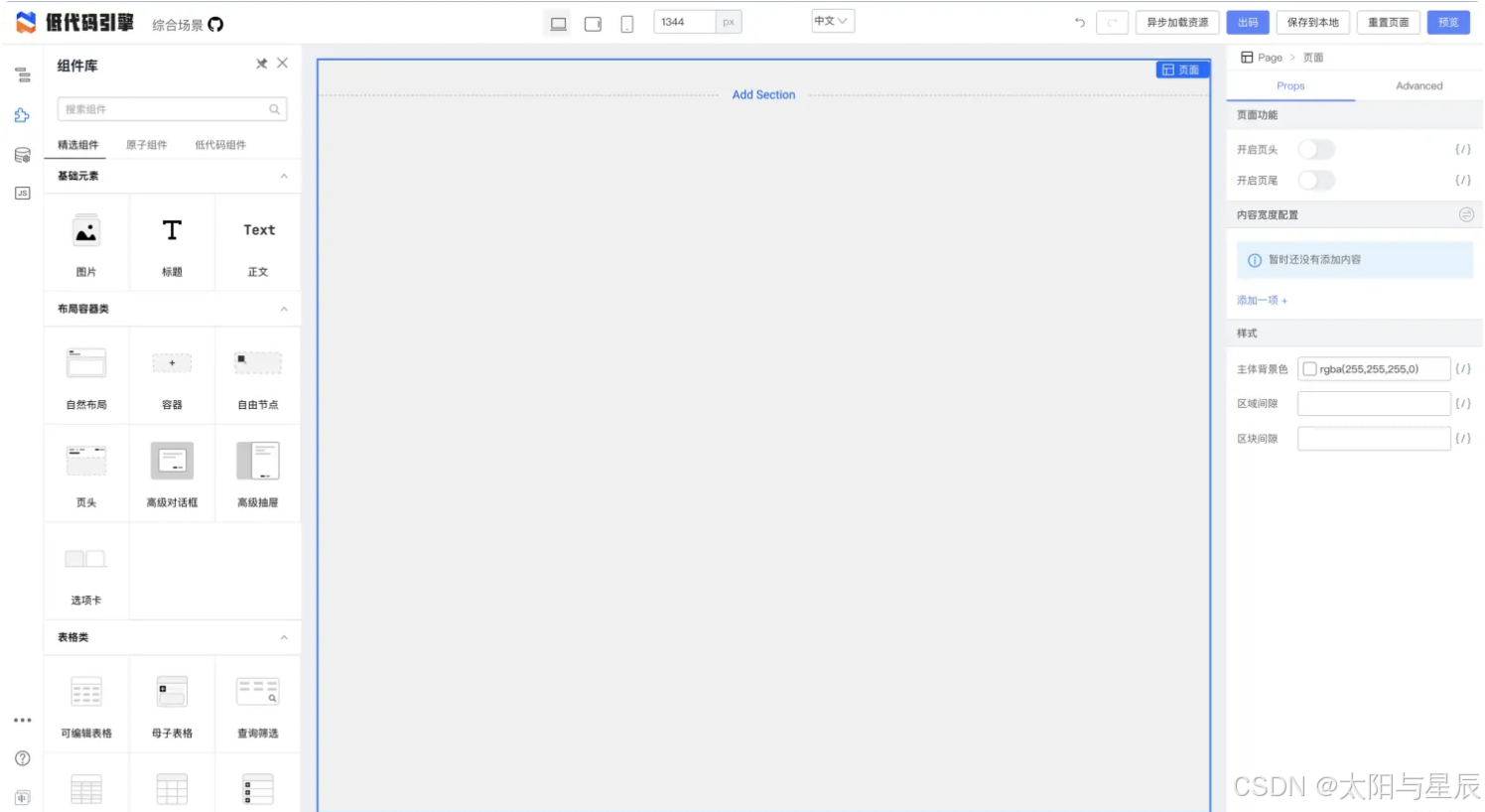The width and height of the screenshot is (1485, 812).
Task: Open the data source sidebar icon
Action: point(23,155)
